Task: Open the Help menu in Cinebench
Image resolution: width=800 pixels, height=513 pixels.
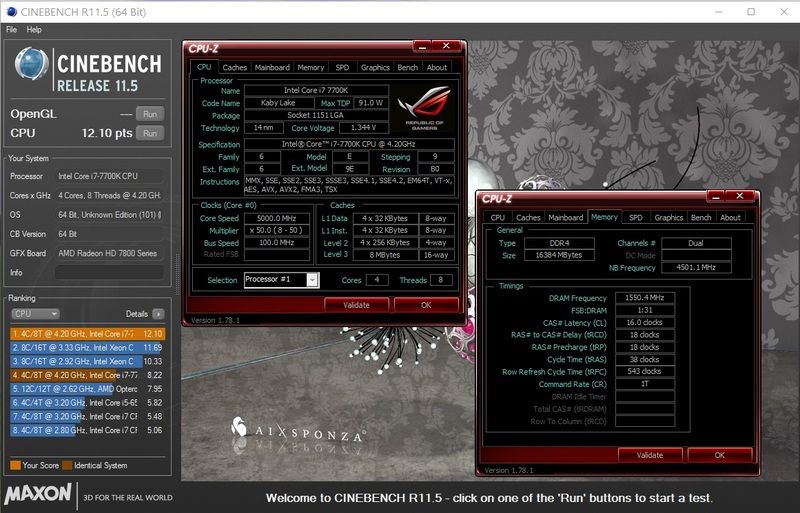Action: [x=34, y=30]
